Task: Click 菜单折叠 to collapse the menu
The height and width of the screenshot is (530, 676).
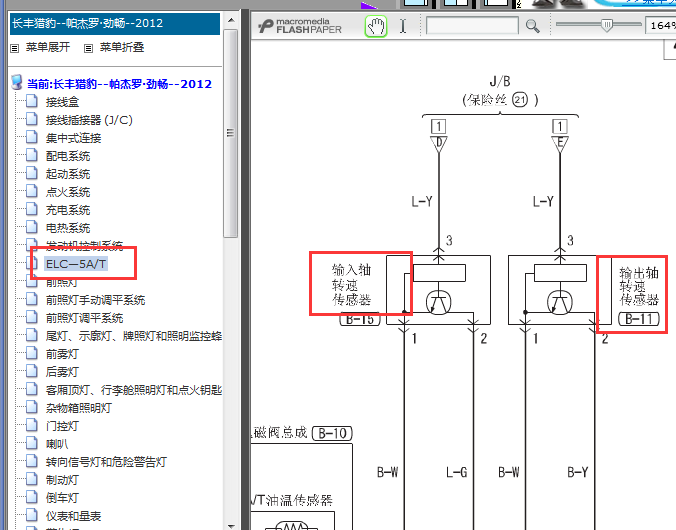Action: [x=122, y=47]
